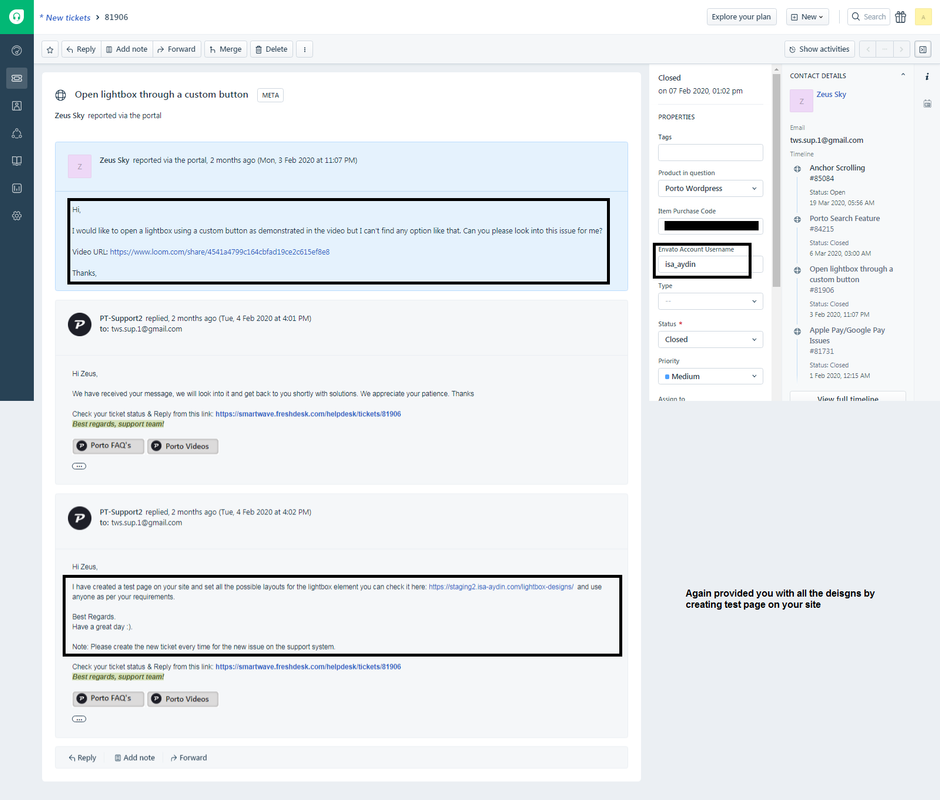Viewport: 940px width, 800px height.
Task: Click View full timeline button
Action: click(x=848, y=398)
